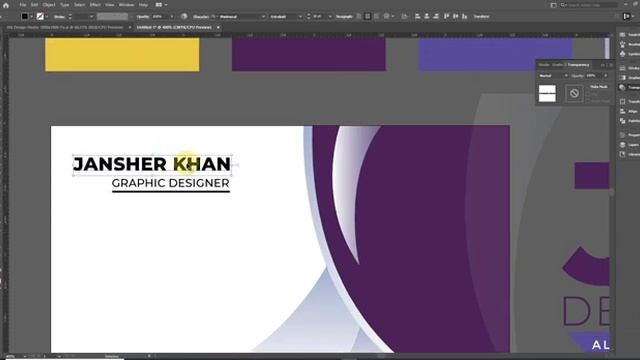Open the font size dropdown arrow
640x360 pixels.
(330, 17)
